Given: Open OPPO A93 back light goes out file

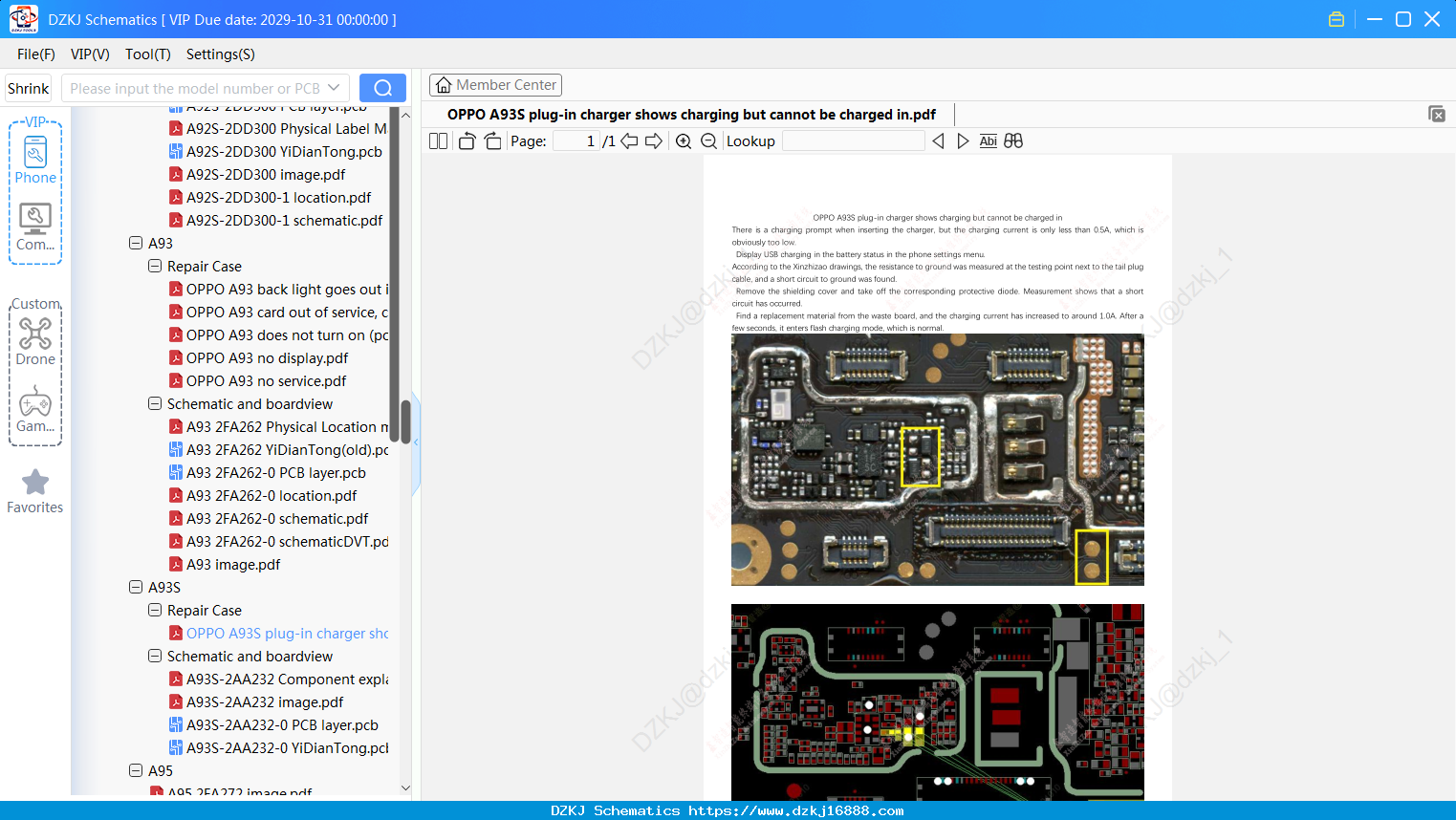Looking at the screenshot, I should pyautogui.click(x=279, y=290).
